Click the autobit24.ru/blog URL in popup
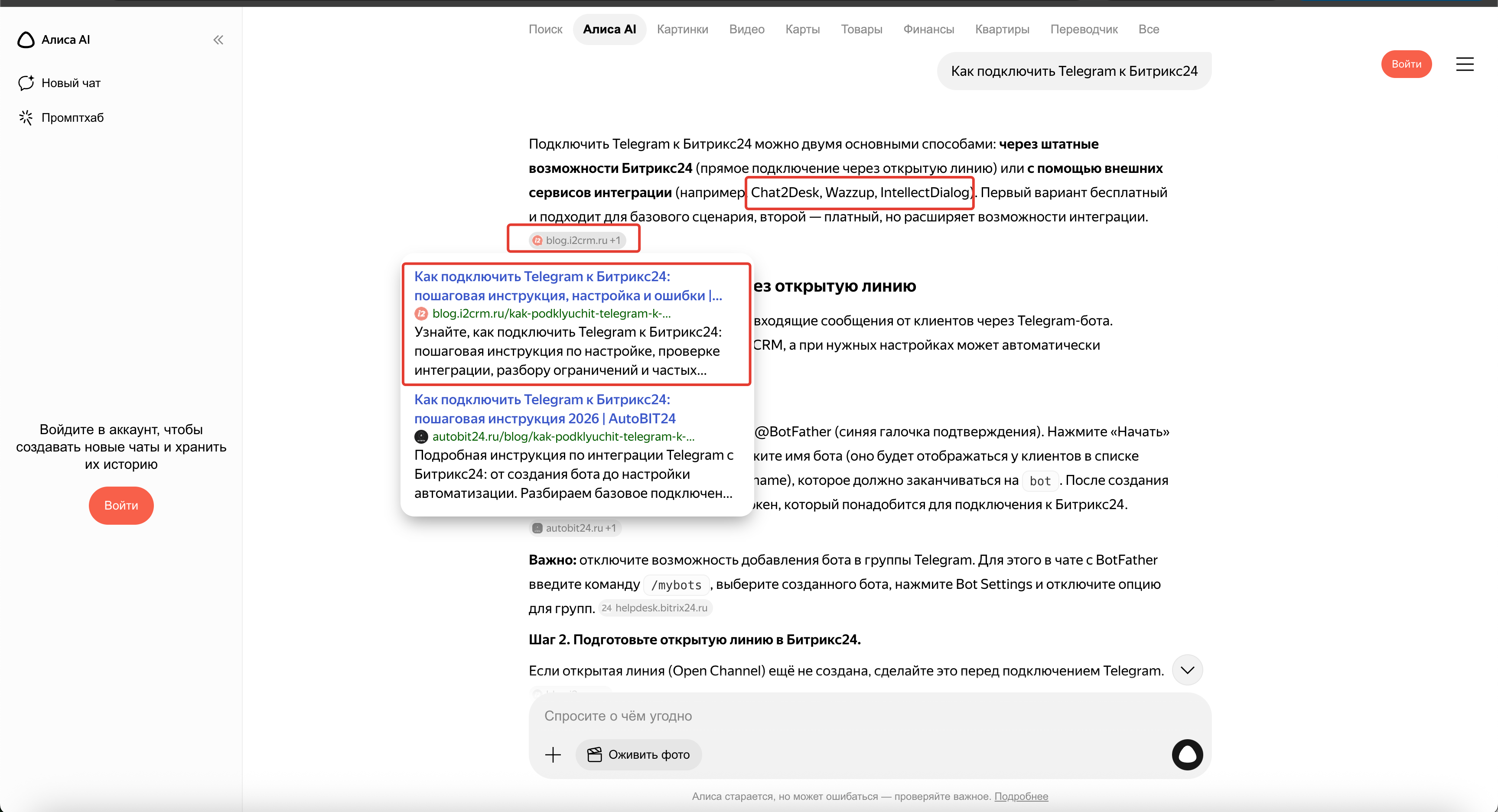 563,436
